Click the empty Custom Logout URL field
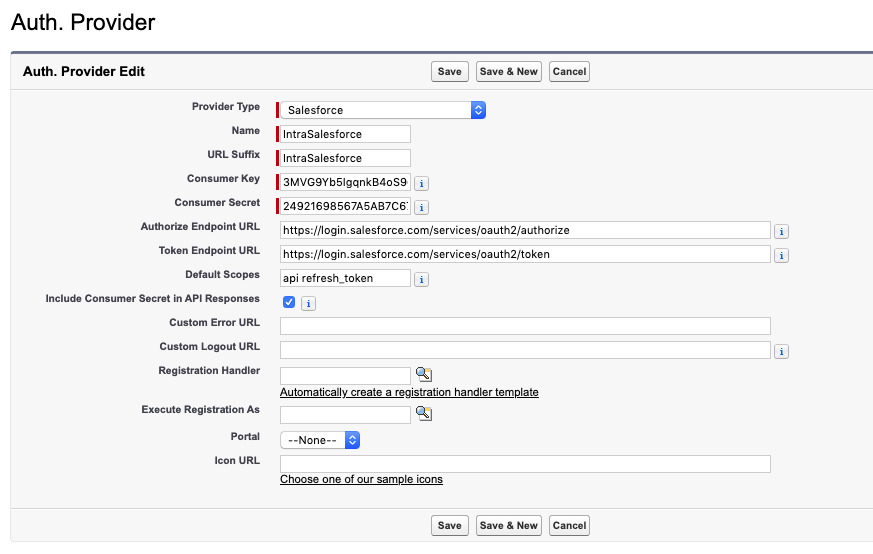Screen dimensions: 873x554 tap(525, 350)
